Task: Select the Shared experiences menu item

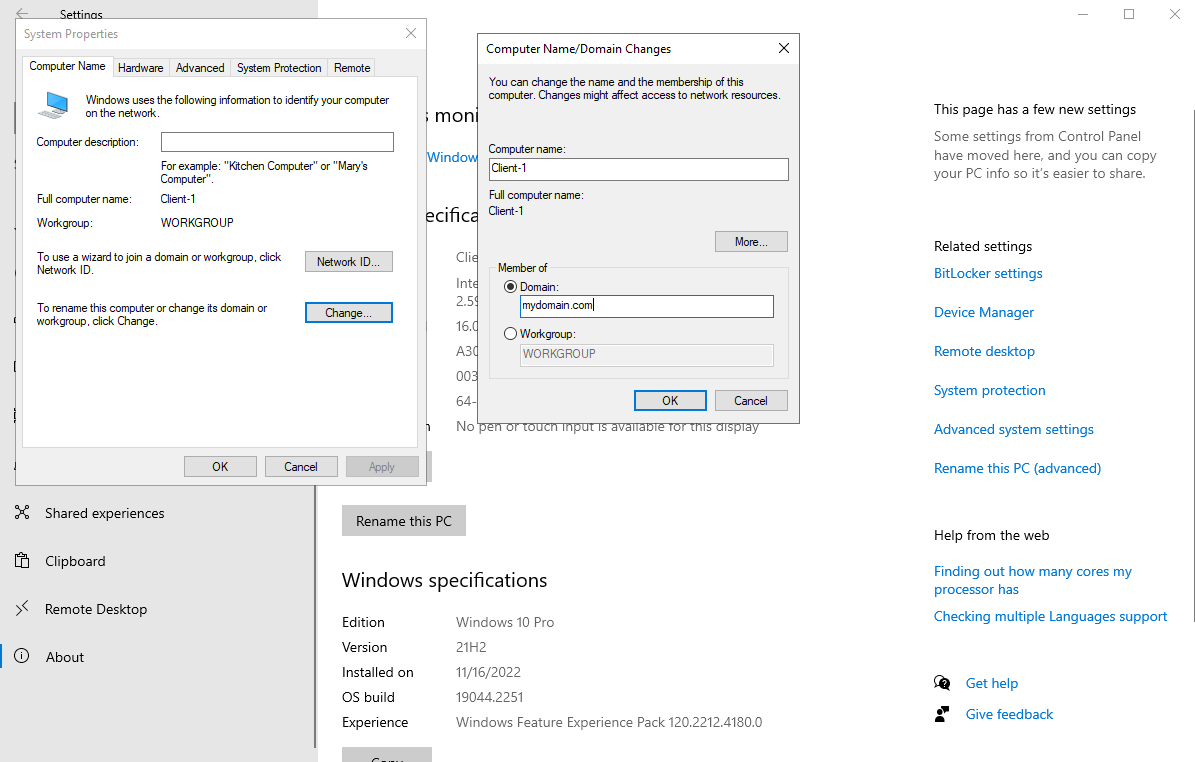Action: click(x=159, y=513)
